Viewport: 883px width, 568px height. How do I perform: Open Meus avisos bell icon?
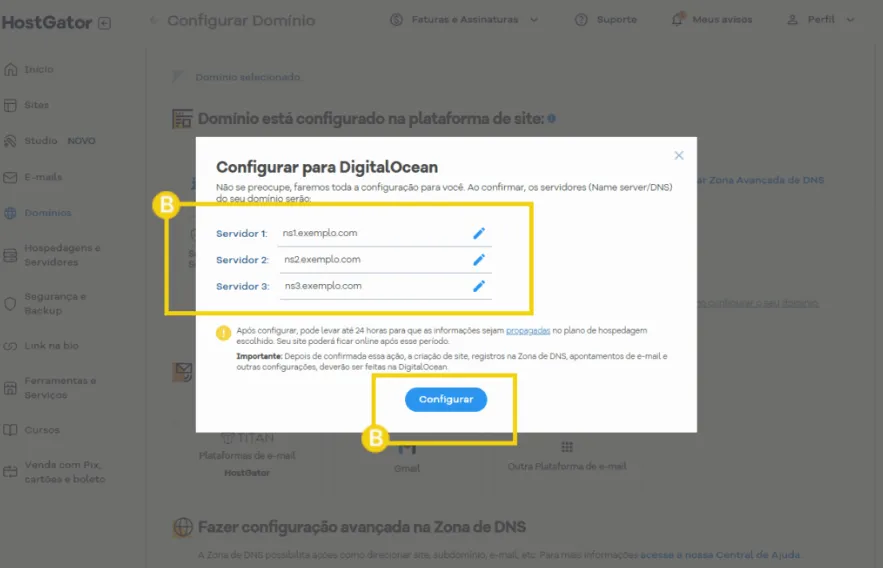point(677,20)
